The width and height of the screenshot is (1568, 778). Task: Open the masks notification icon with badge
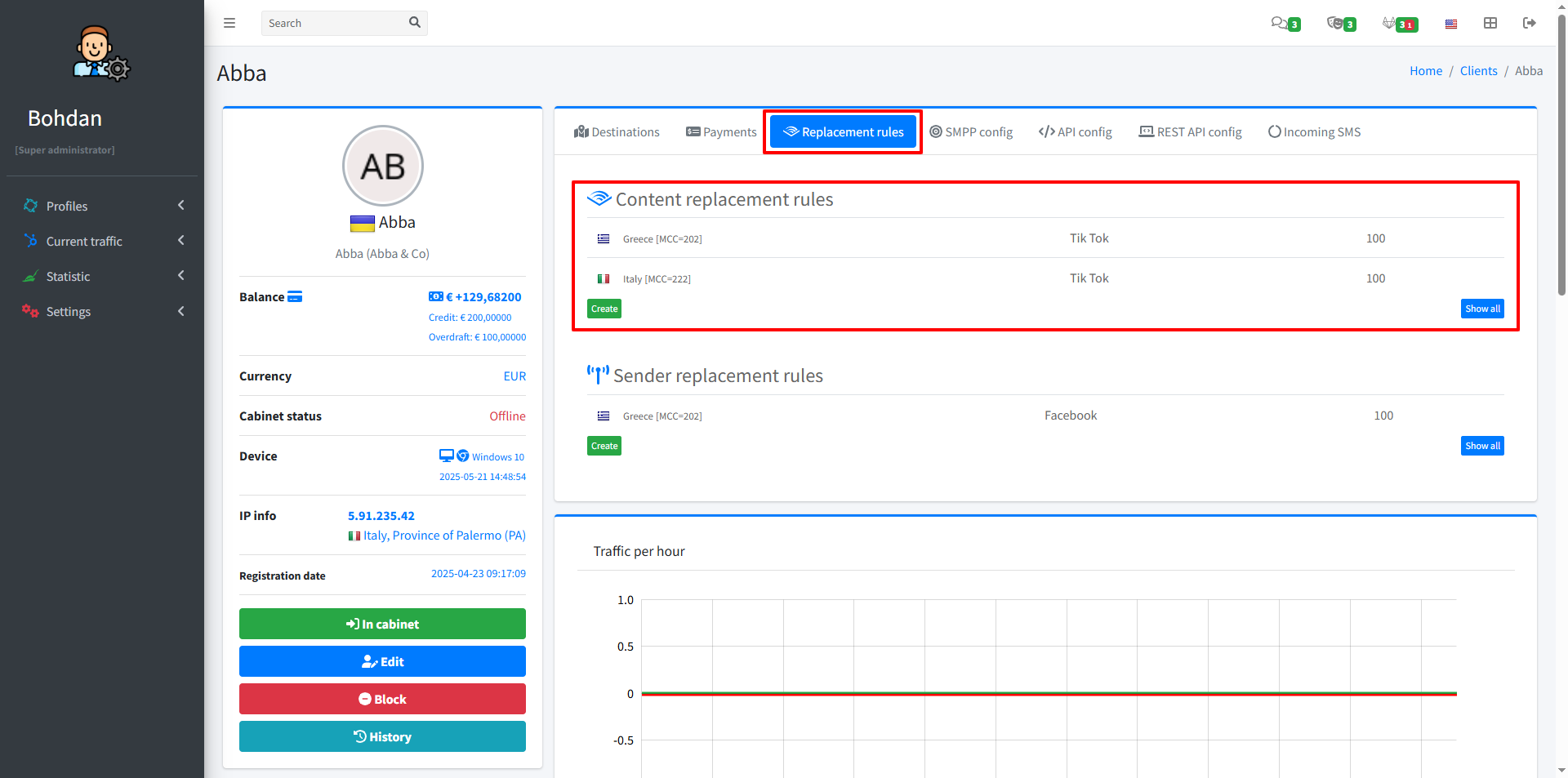coord(1336,23)
